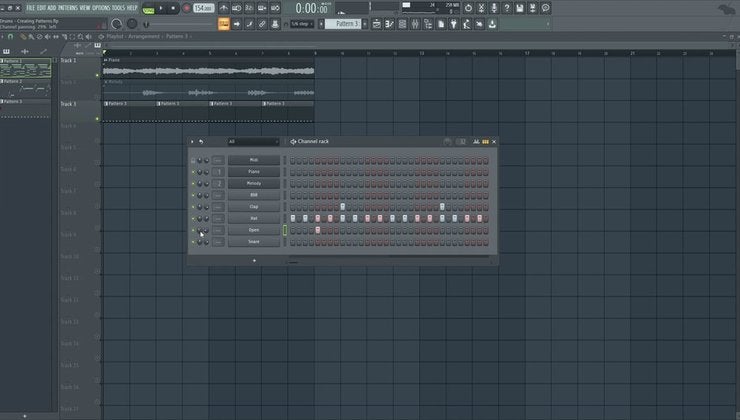Expand the hint panel dropdown arrow
Viewport: 740px width, 420px height.
[x=547, y=24]
